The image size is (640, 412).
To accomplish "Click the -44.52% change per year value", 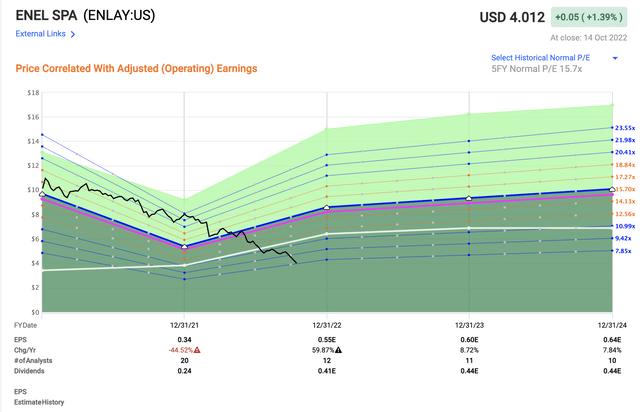I will coord(180,350).
